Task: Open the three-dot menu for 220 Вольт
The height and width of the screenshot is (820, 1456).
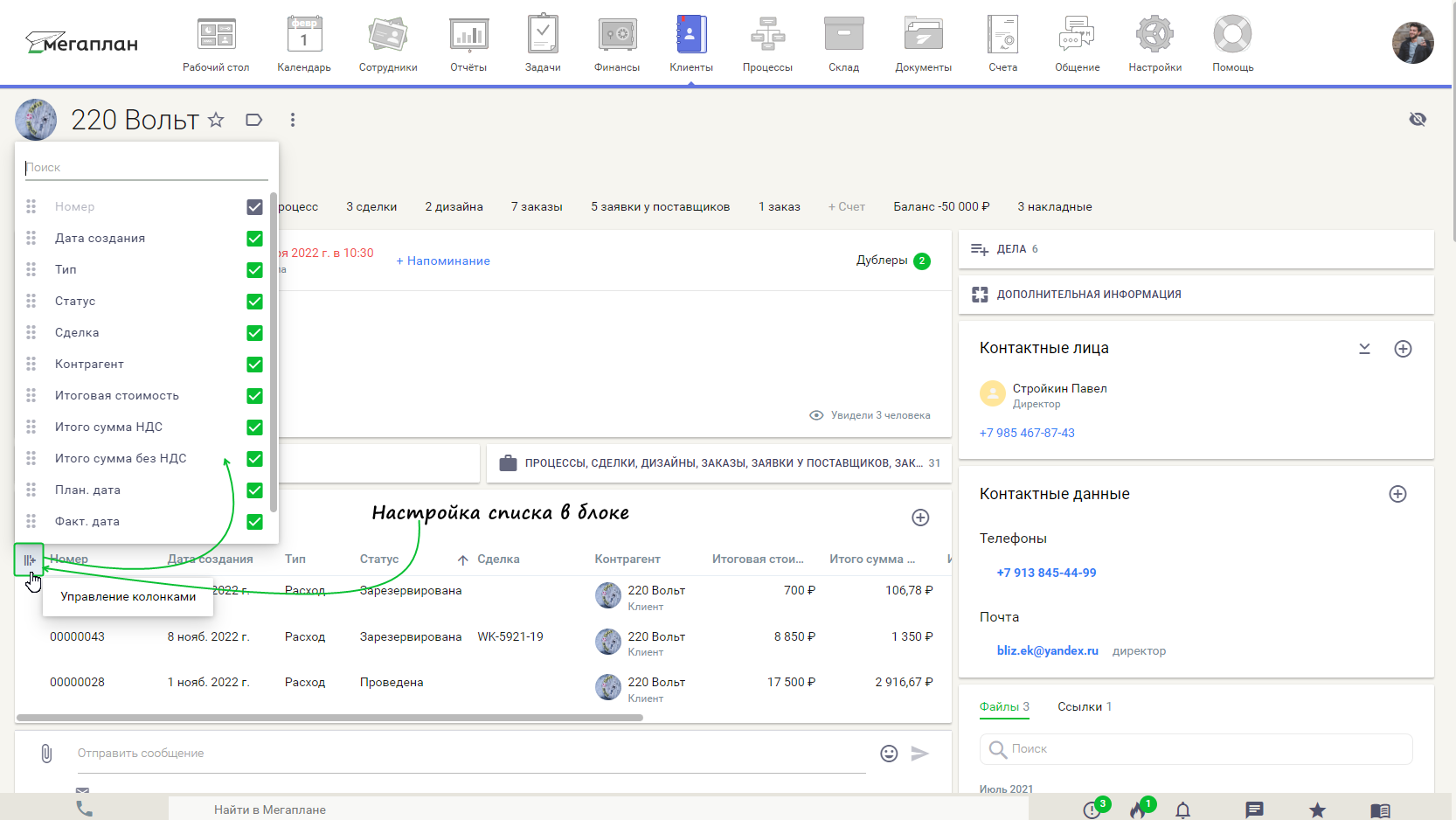Action: click(x=293, y=120)
